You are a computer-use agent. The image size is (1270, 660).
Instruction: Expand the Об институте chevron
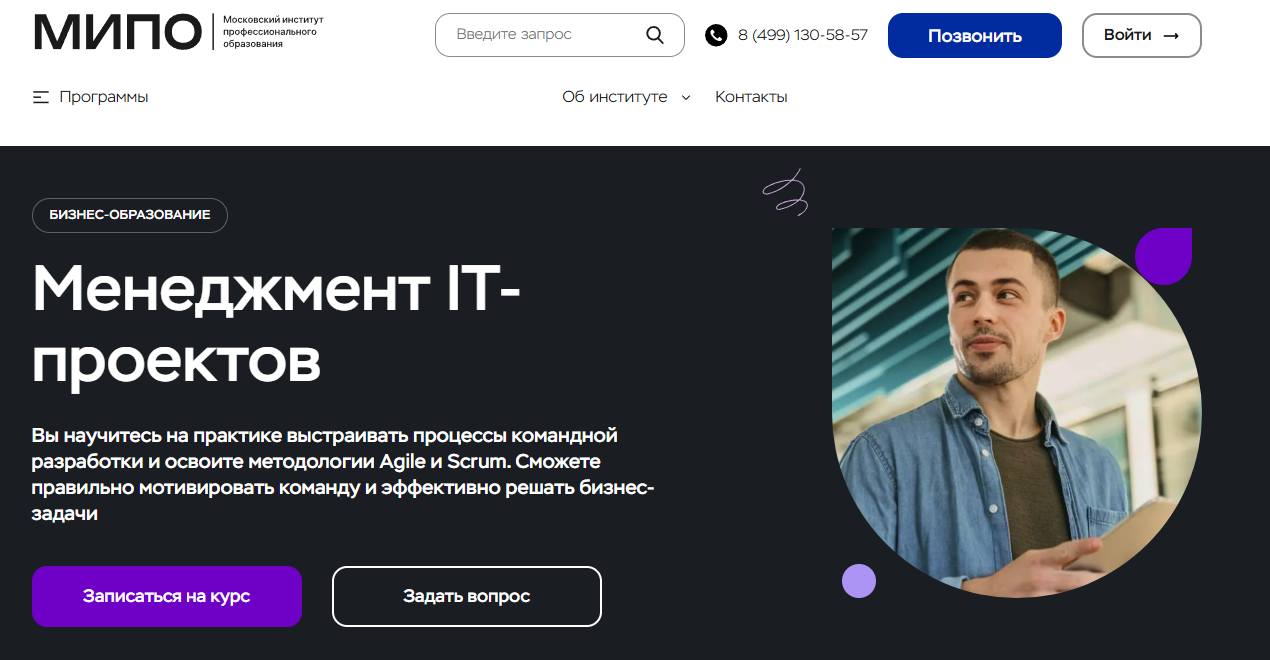point(686,98)
